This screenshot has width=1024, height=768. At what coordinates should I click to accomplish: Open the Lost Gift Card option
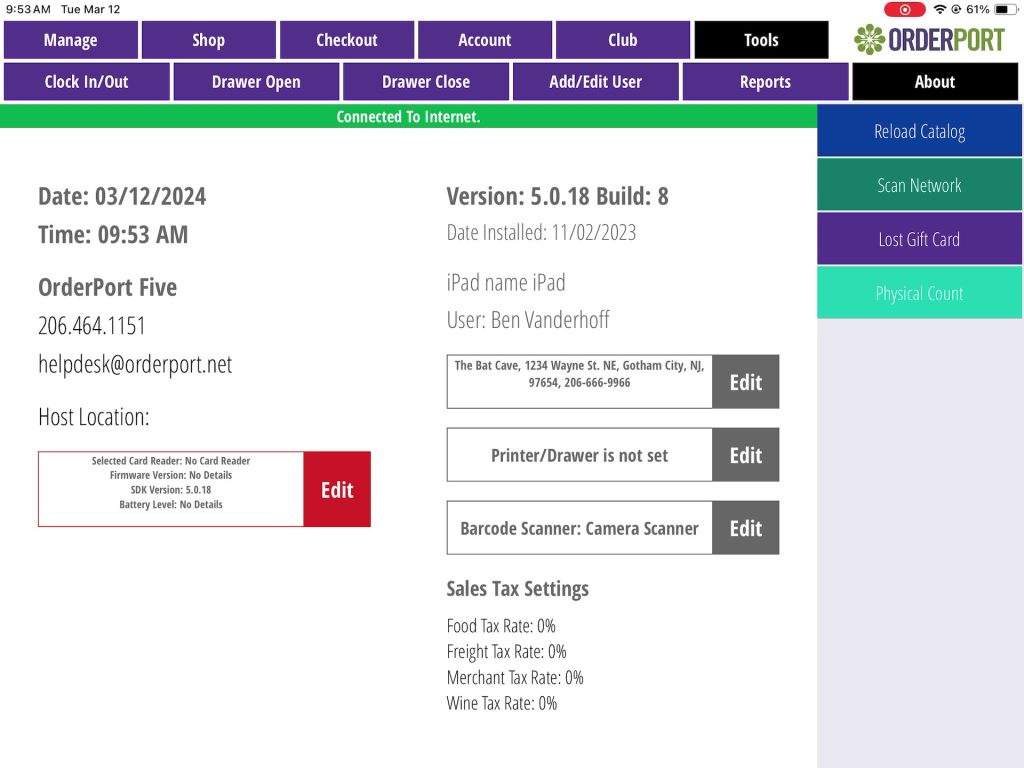(919, 239)
